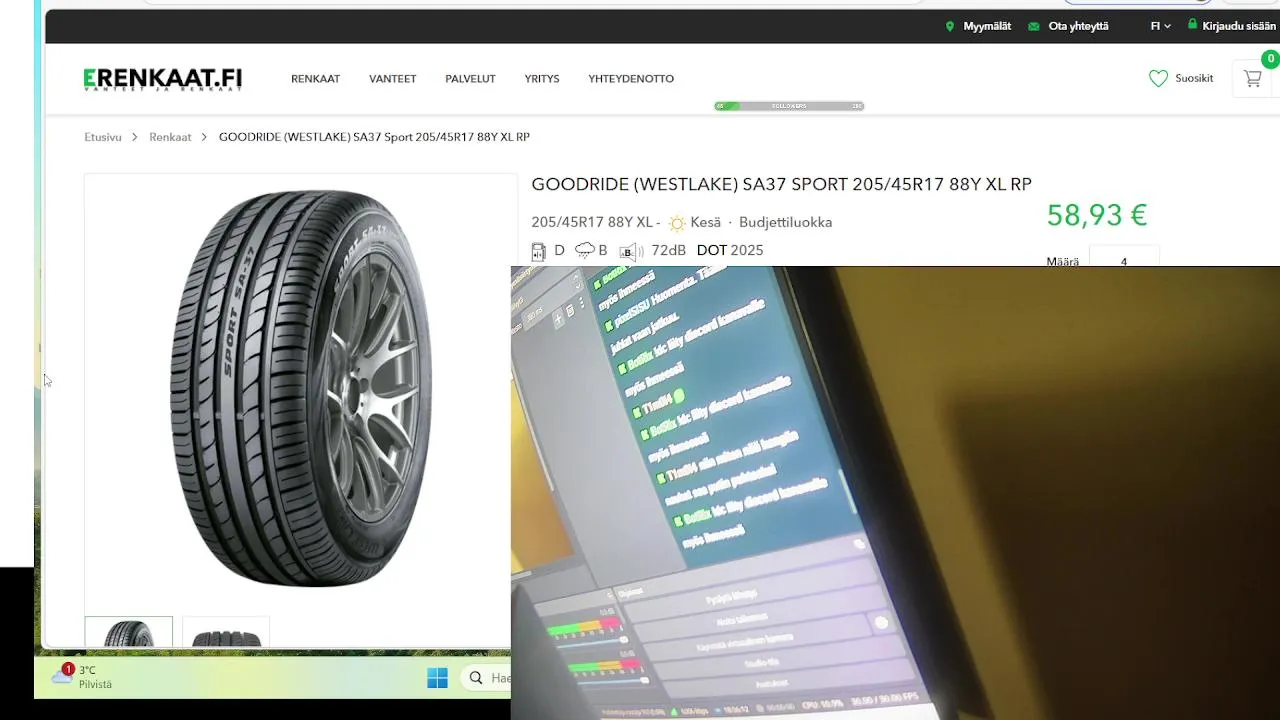Click the Kirjaudu sisään login link
The image size is (1280, 720).
[1231, 26]
